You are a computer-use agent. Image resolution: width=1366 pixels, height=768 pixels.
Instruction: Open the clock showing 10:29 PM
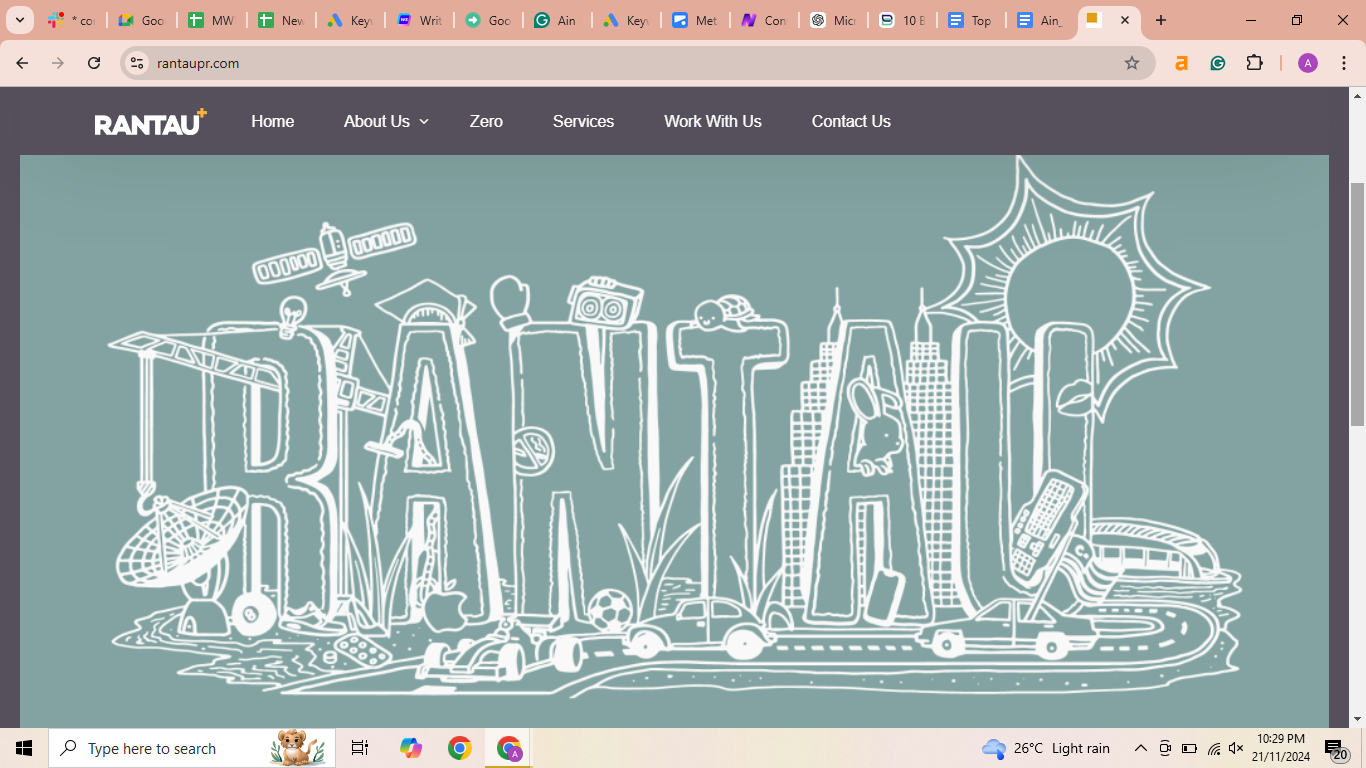click(1281, 748)
